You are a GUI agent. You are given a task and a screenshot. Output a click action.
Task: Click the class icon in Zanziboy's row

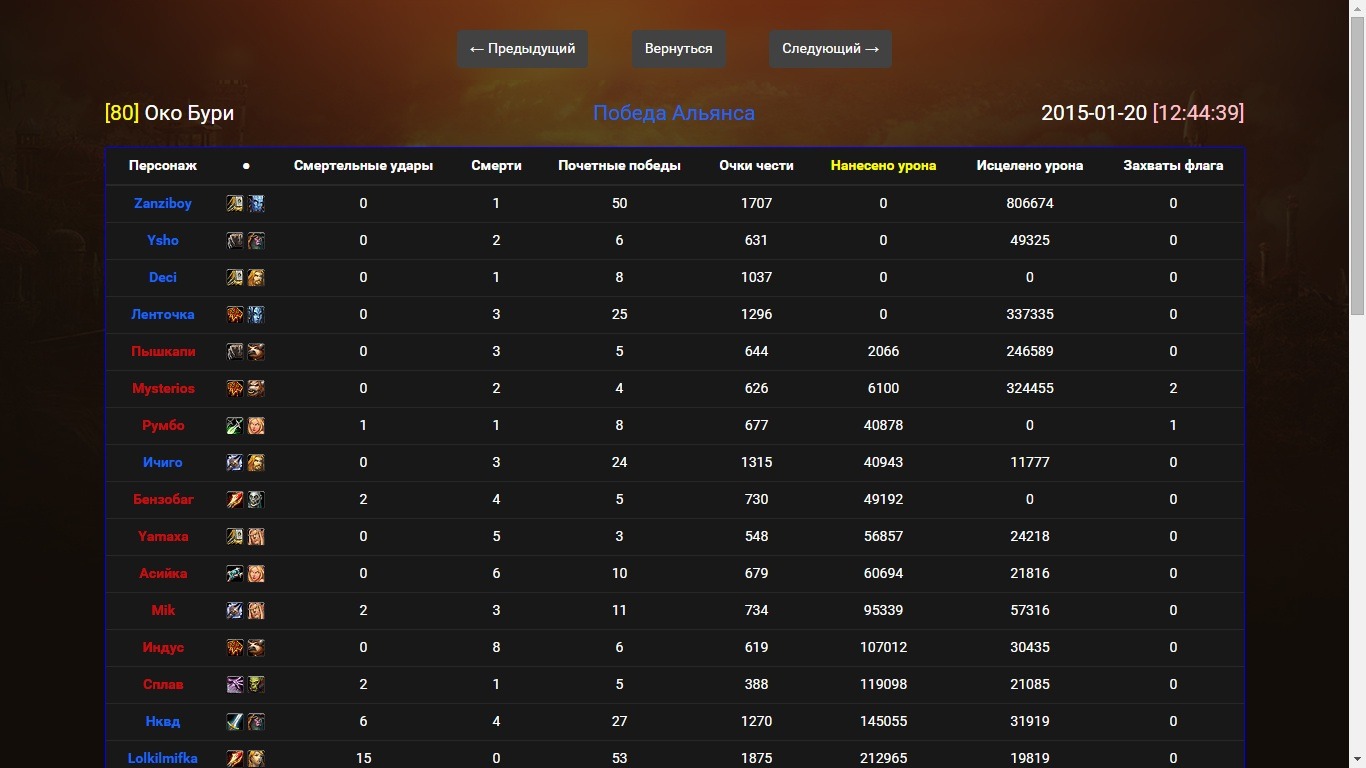pyautogui.click(x=235, y=204)
